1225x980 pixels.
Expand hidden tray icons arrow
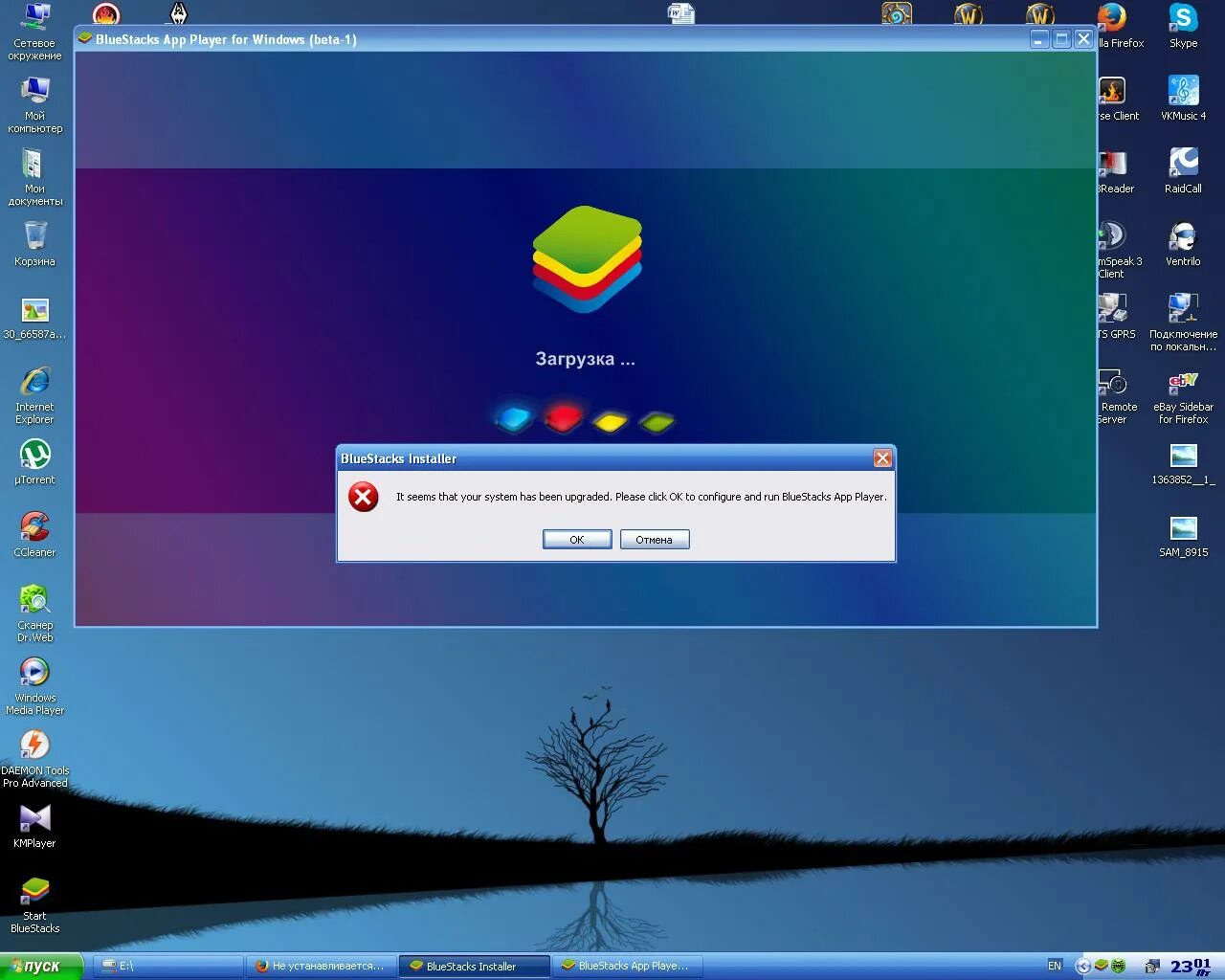1082,967
